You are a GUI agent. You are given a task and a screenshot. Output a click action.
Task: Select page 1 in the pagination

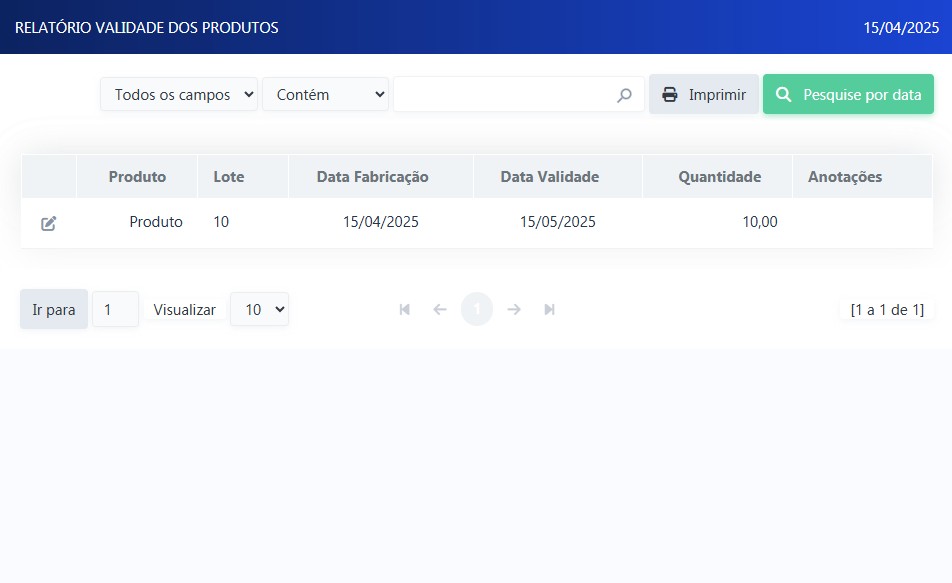click(x=477, y=309)
